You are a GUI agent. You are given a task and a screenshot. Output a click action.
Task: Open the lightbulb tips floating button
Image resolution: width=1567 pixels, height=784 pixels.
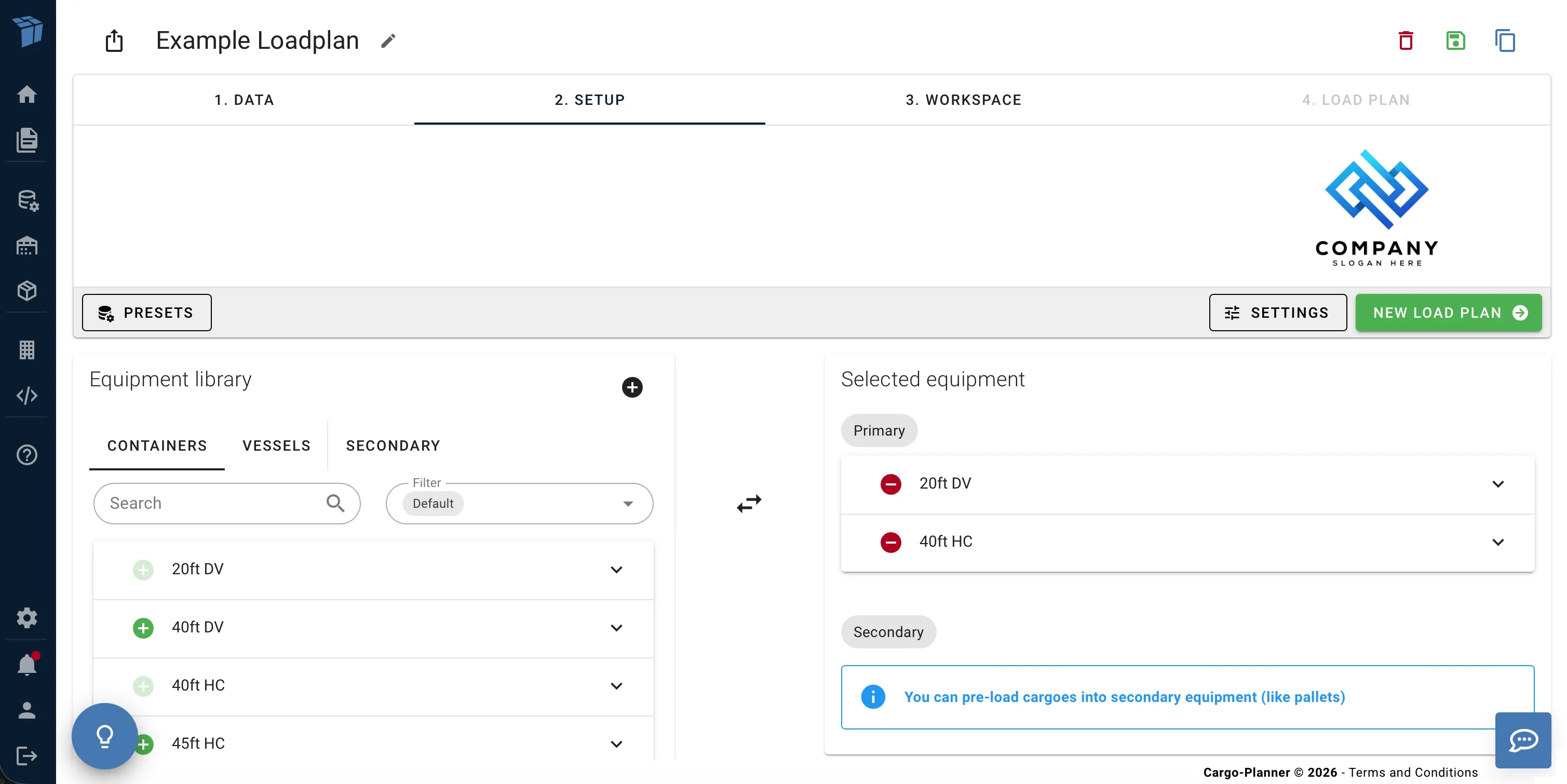[105, 737]
